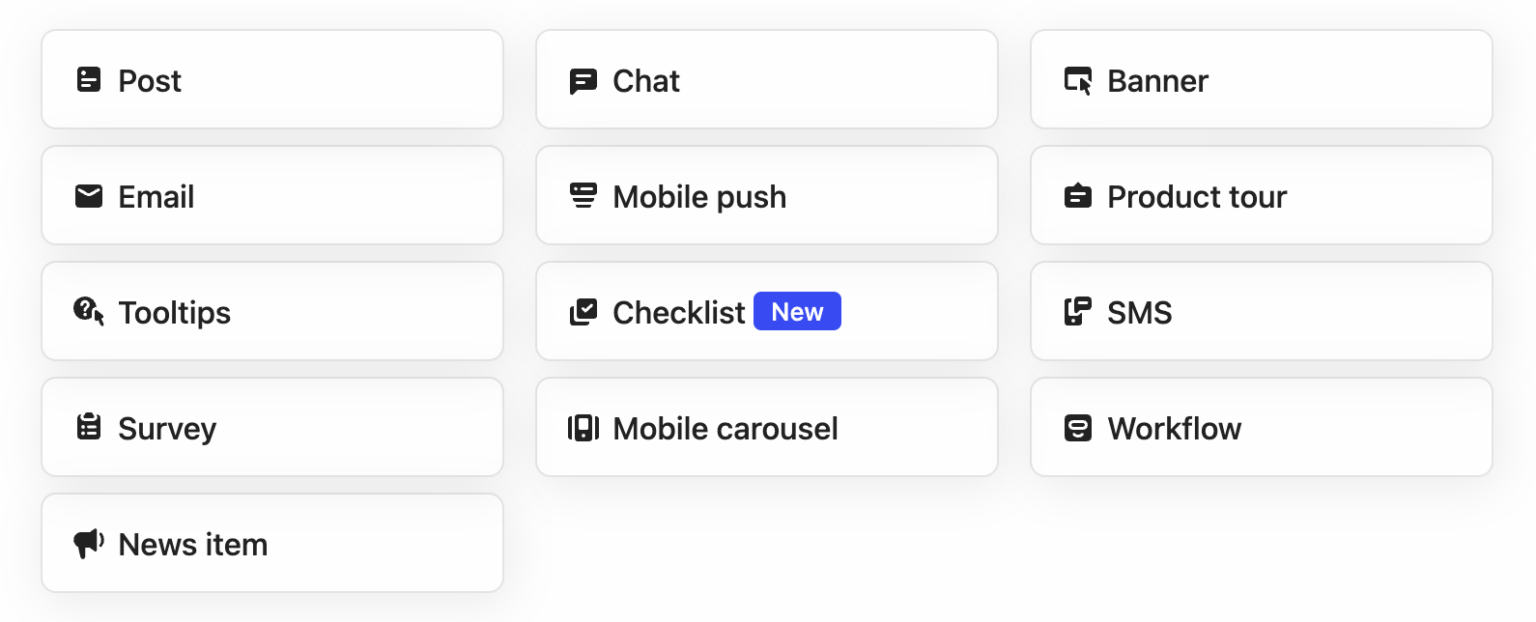Screen dimensions: 1536x622
Task: Select the Mobile carousel option
Action: coord(766,427)
